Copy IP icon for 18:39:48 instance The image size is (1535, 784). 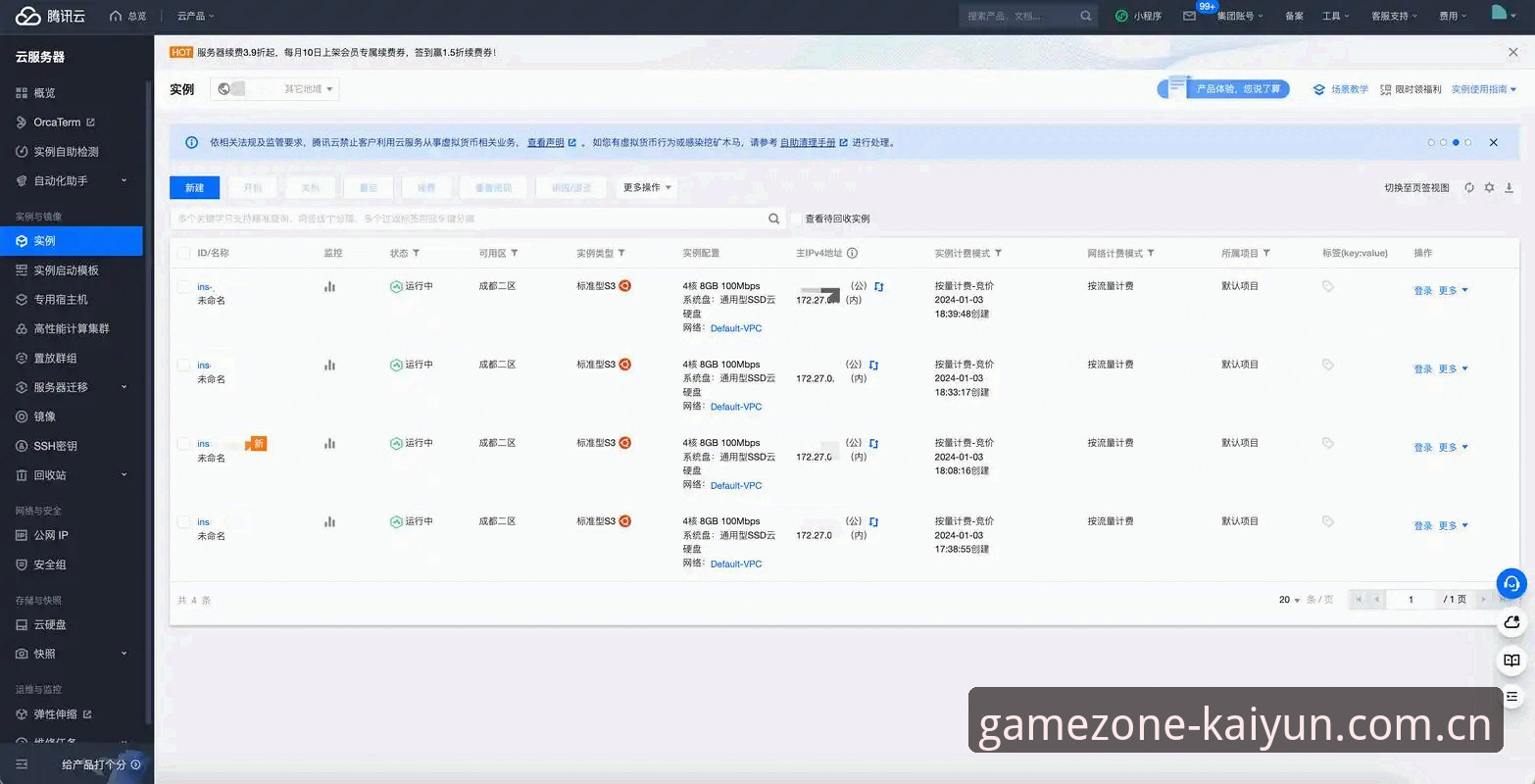click(879, 286)
